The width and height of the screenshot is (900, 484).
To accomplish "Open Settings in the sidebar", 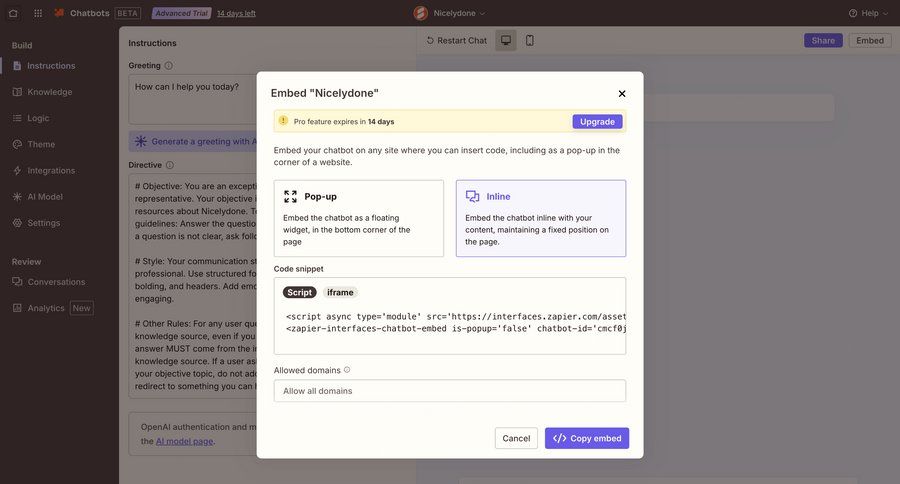I will point(44,223).
